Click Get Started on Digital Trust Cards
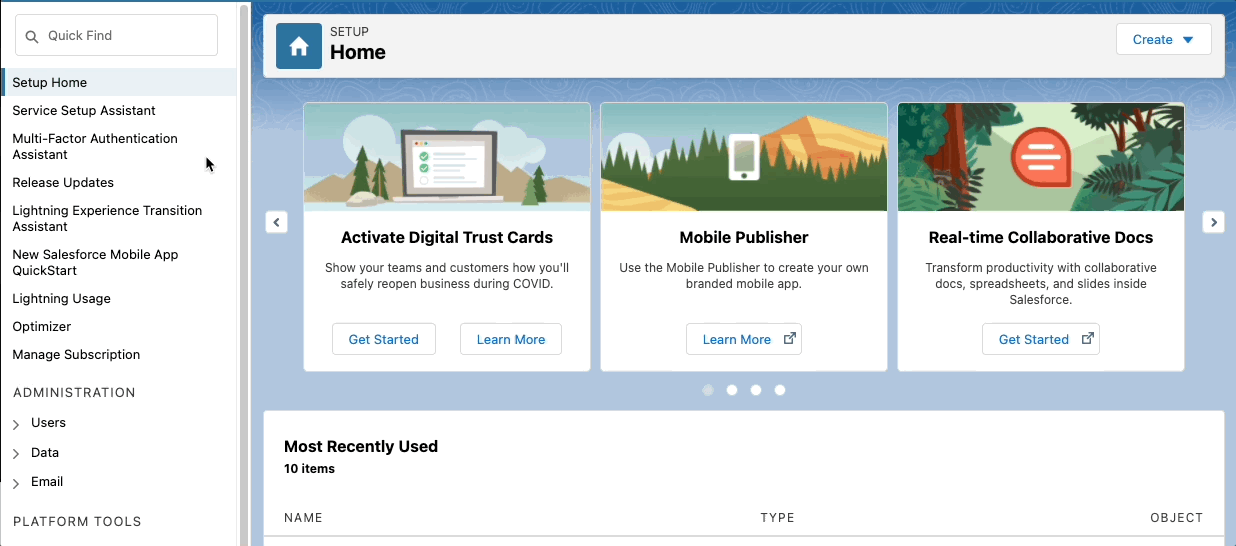Viewport: 1236px width, 546px height. pos(383,339)
